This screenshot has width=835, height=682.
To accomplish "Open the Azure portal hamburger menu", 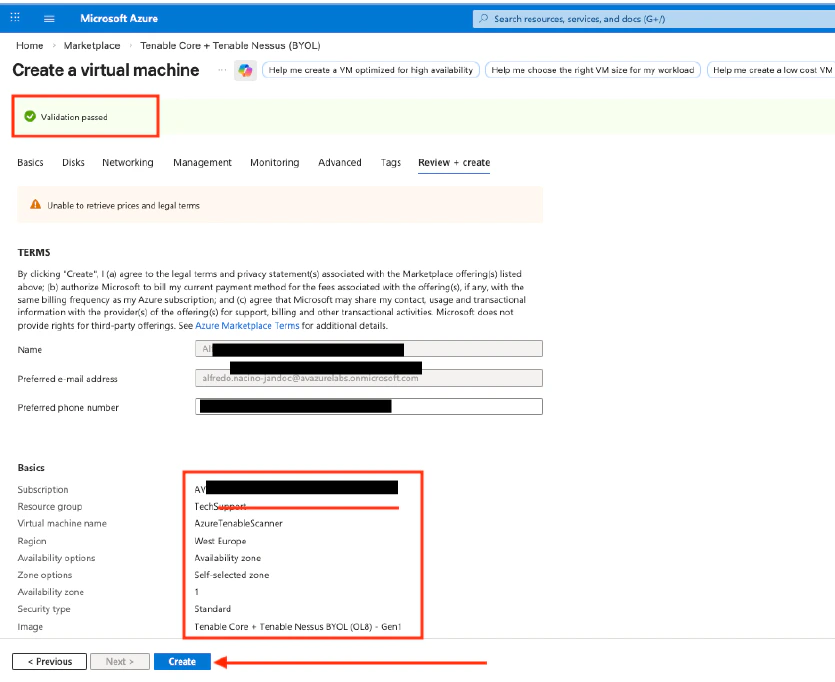I will coord(49,17).
